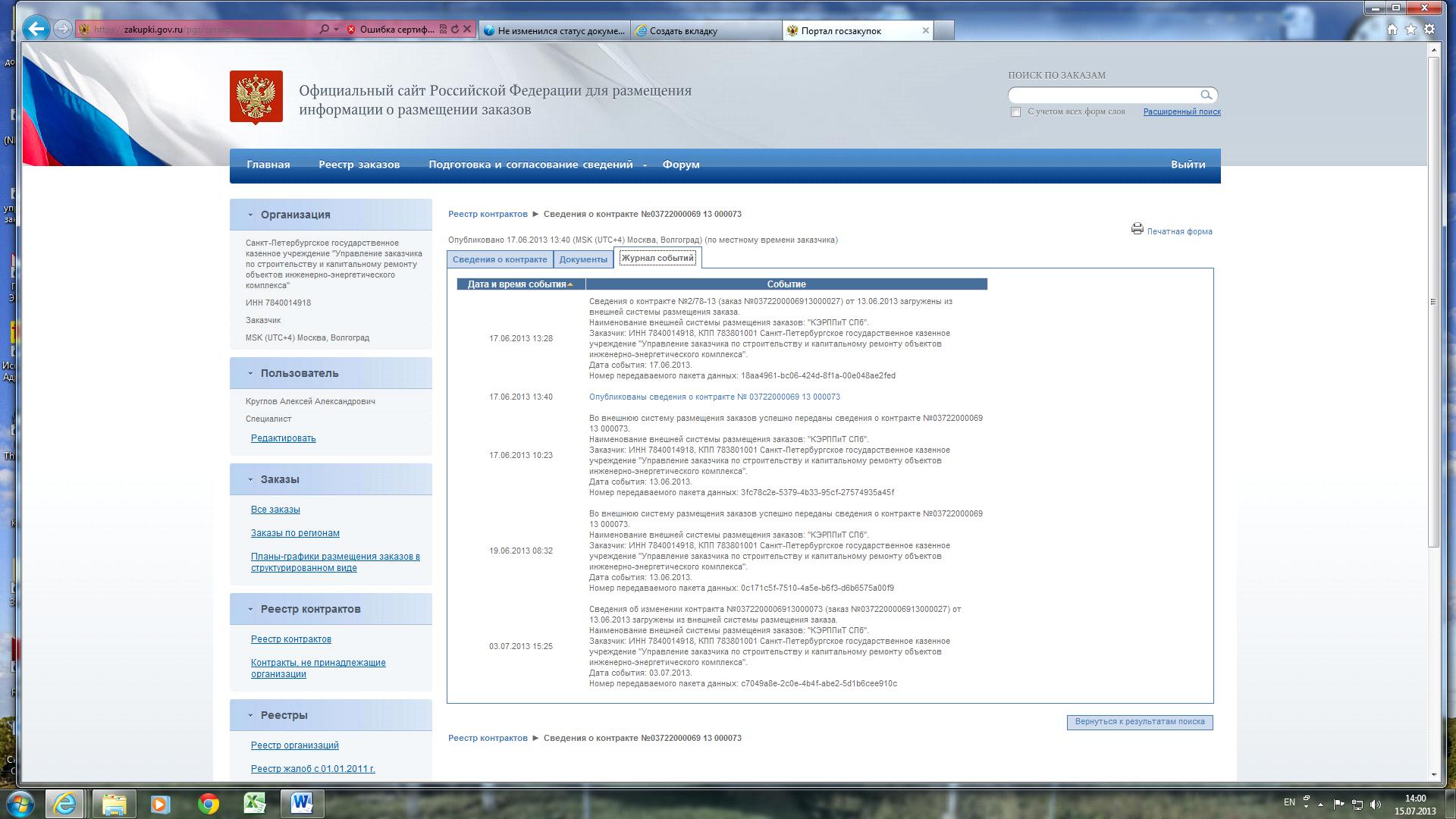This screenshot has height=819, width=1456.
Task: Switch to 'Не изменился статус докуме...' browser tab
Action: click(x=554, y=30)
